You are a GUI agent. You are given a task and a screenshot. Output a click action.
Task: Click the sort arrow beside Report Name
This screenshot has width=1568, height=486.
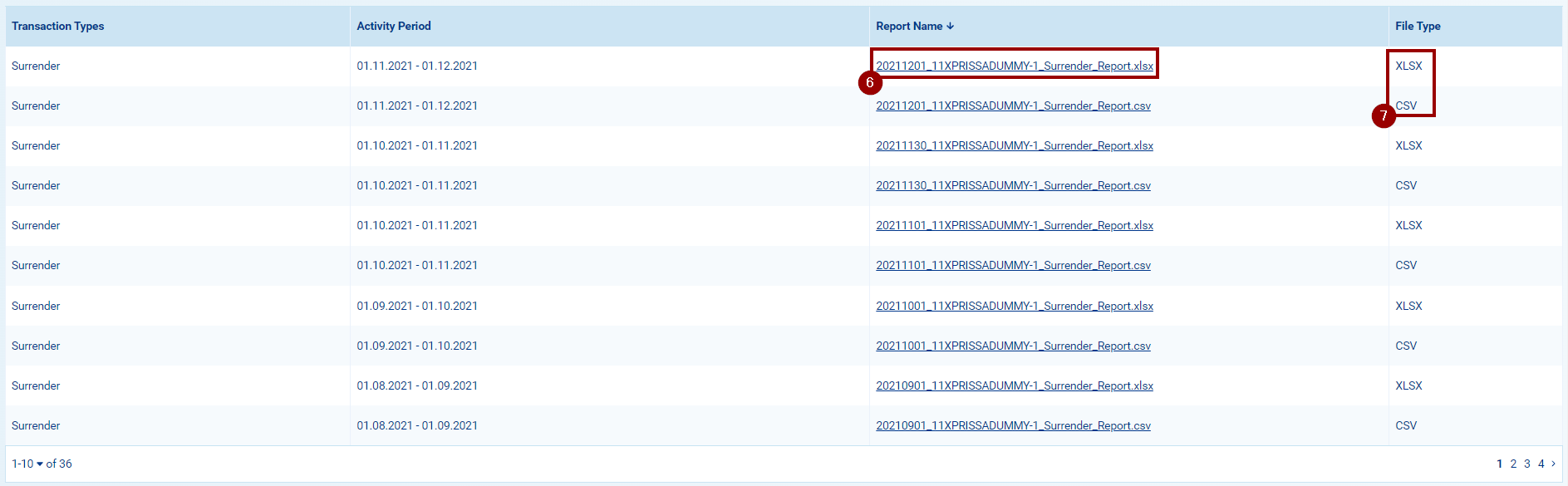[x=950, y=27]
